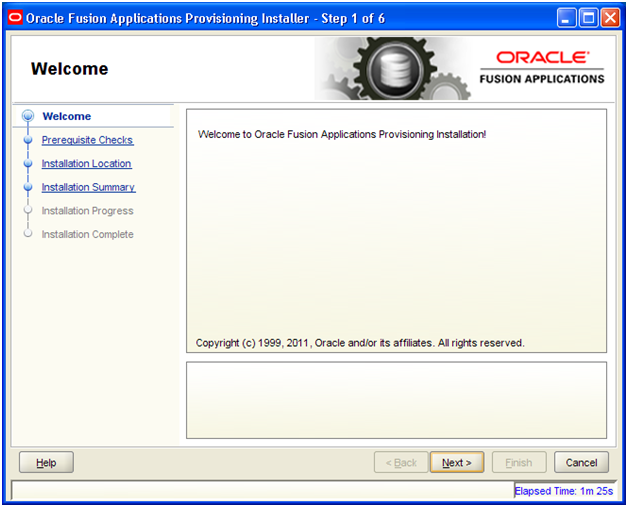
Task: Click the Installation Complete step bullet
Action: click(28, 233)
